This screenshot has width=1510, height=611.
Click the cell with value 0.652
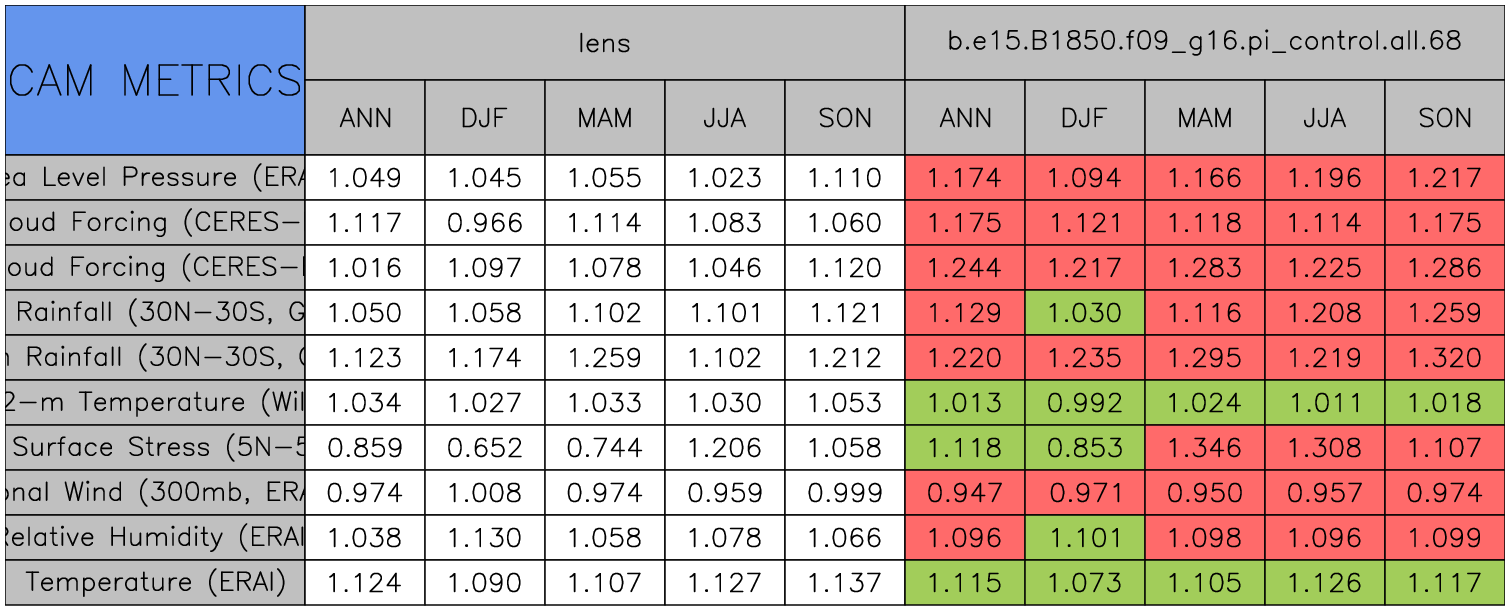point(484,448)
